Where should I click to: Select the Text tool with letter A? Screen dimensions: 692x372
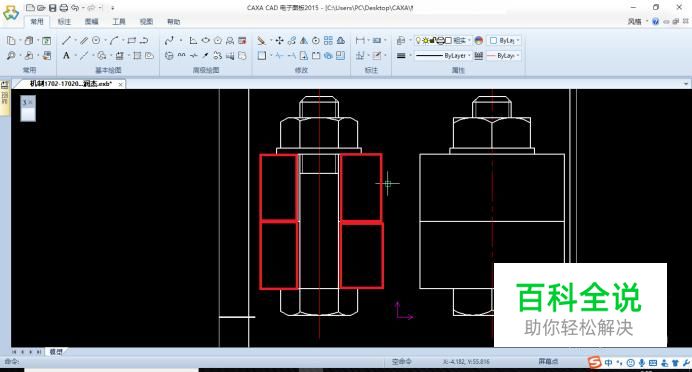click(66, 56)
